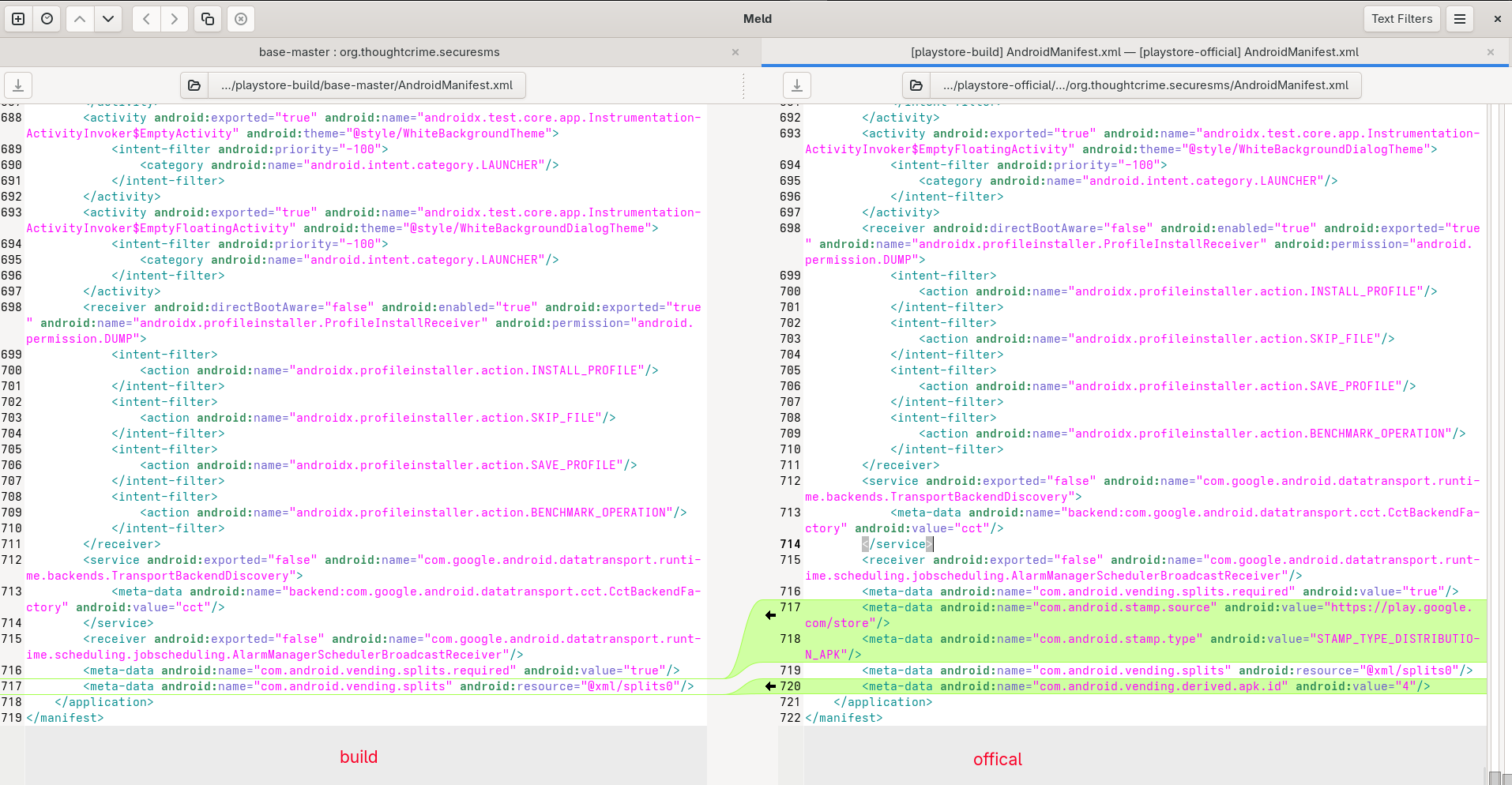Click right pane line 721 </application> text
Image resolution: width=1512 pixels, height=785 pixels.
pos(883,702)
